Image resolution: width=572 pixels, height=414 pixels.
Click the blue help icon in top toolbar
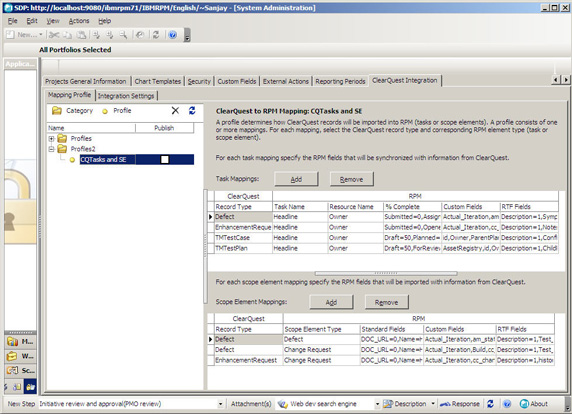[173, 35]
